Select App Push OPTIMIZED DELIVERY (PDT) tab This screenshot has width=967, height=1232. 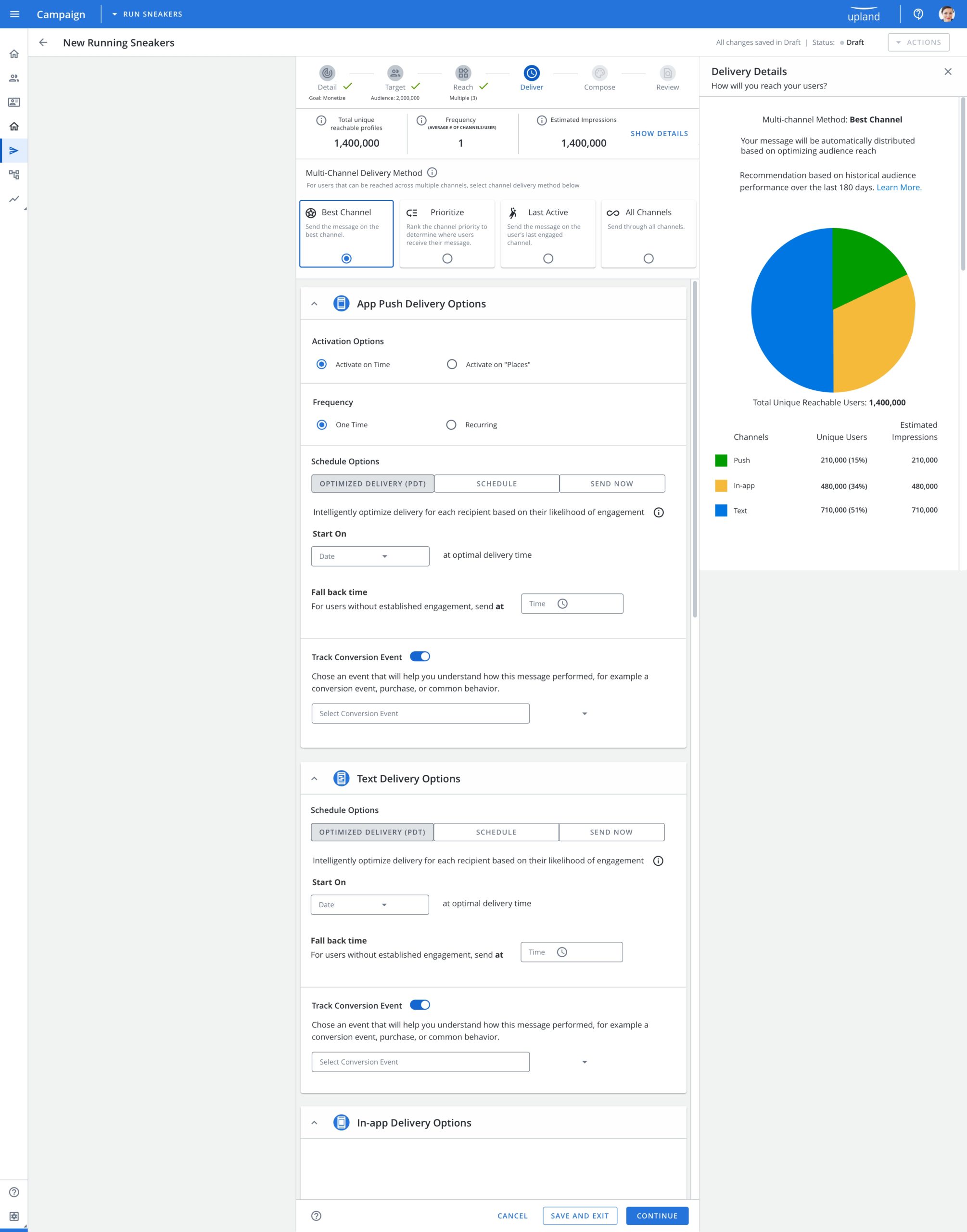(372, 484)
